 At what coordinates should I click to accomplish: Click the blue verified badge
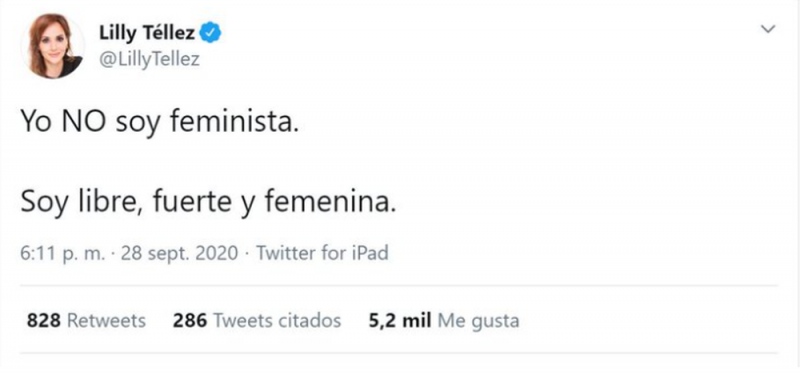pyautogui.click(x=210, y=34)
